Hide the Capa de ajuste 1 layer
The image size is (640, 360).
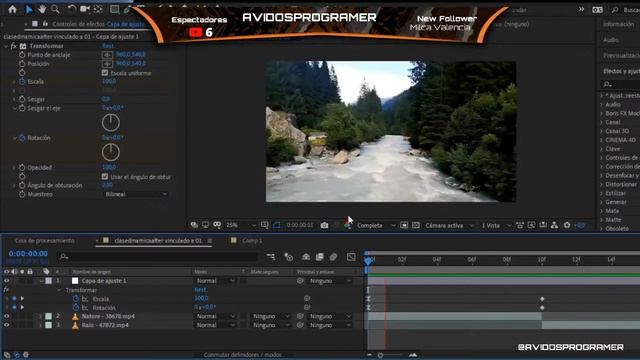tap(7, 281)
